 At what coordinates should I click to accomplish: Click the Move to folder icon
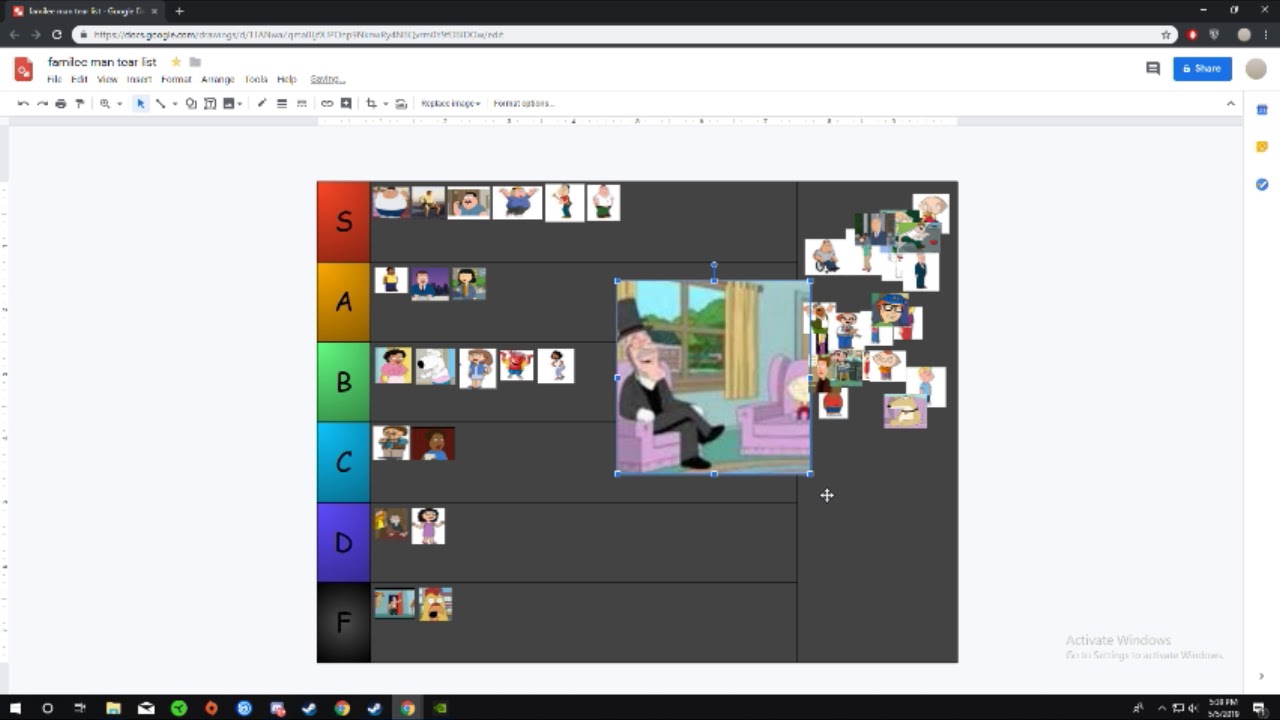pyautogui.click(x=195, y=62)
